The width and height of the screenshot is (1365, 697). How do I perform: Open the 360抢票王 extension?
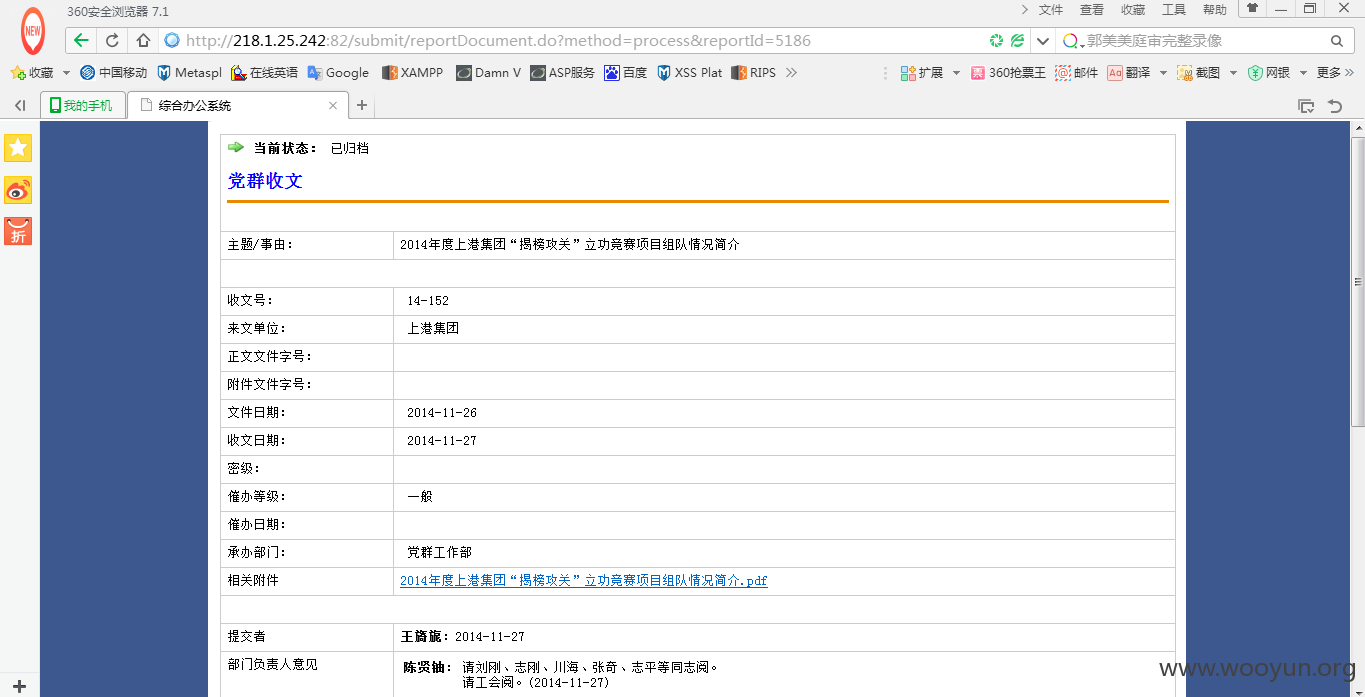[1008, 73]
